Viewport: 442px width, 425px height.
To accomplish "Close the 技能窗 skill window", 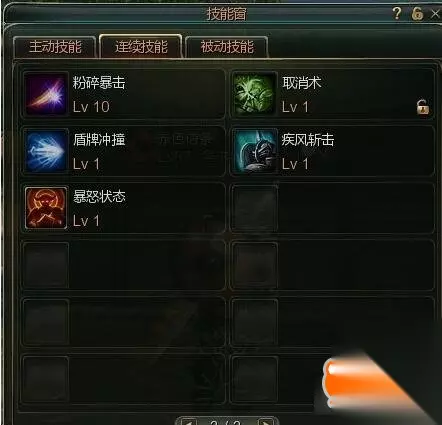I will click(435, 14).
